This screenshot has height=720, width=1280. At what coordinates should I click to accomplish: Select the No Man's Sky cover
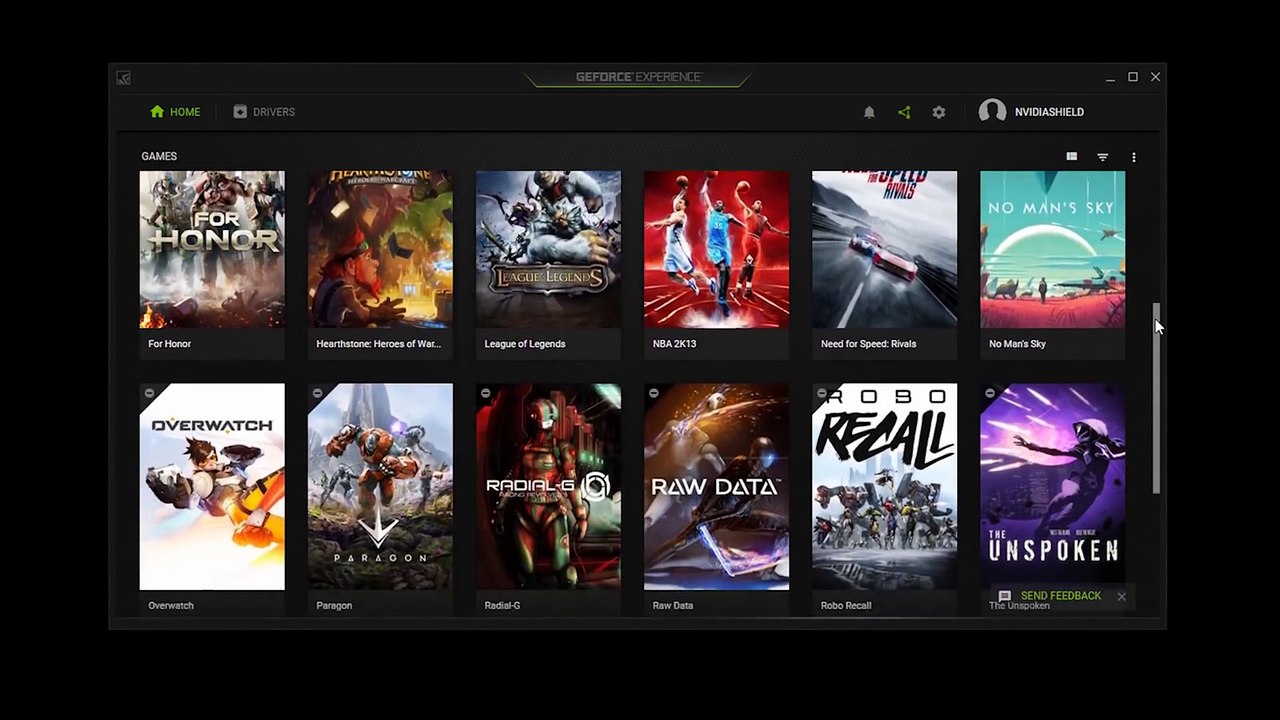point(1052,249)
